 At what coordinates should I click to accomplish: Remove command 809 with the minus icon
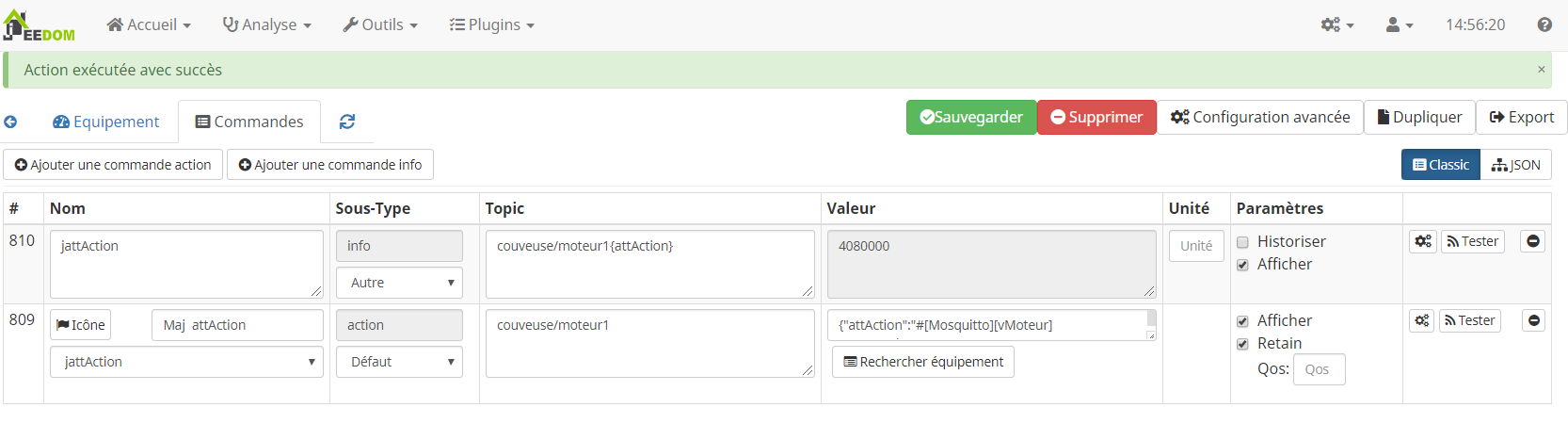click(x=1533, y=321)
